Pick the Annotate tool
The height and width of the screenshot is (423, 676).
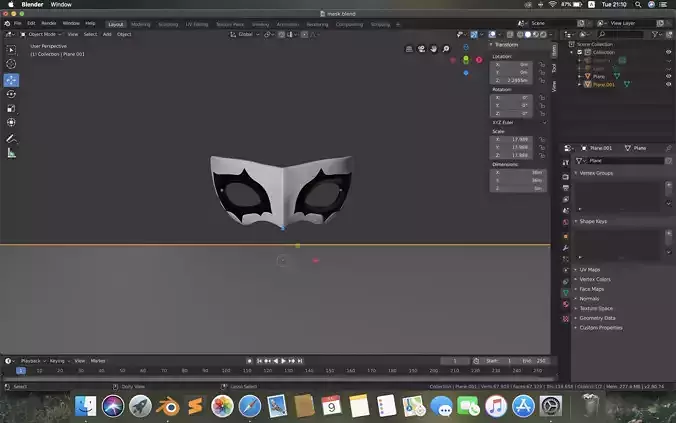point(11,139)
